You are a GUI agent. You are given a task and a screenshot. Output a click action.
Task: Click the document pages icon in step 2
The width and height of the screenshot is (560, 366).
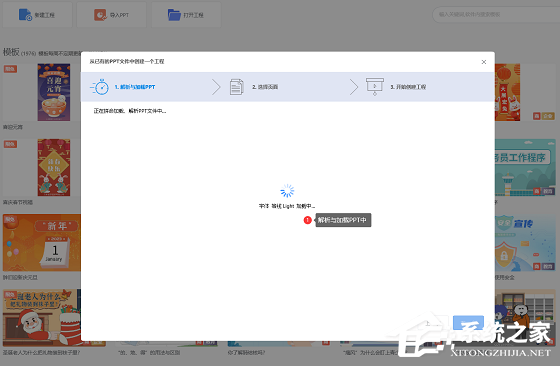pos(236,87)
